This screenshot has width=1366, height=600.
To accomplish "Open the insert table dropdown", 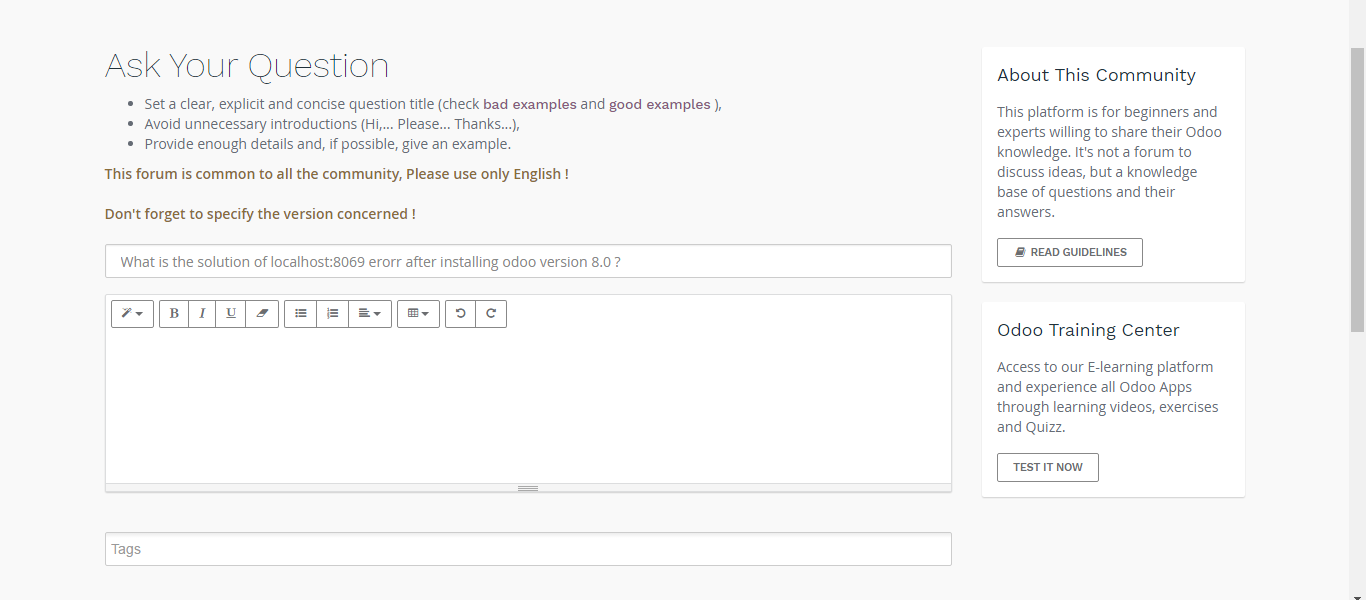I will (x=418, y=314).
